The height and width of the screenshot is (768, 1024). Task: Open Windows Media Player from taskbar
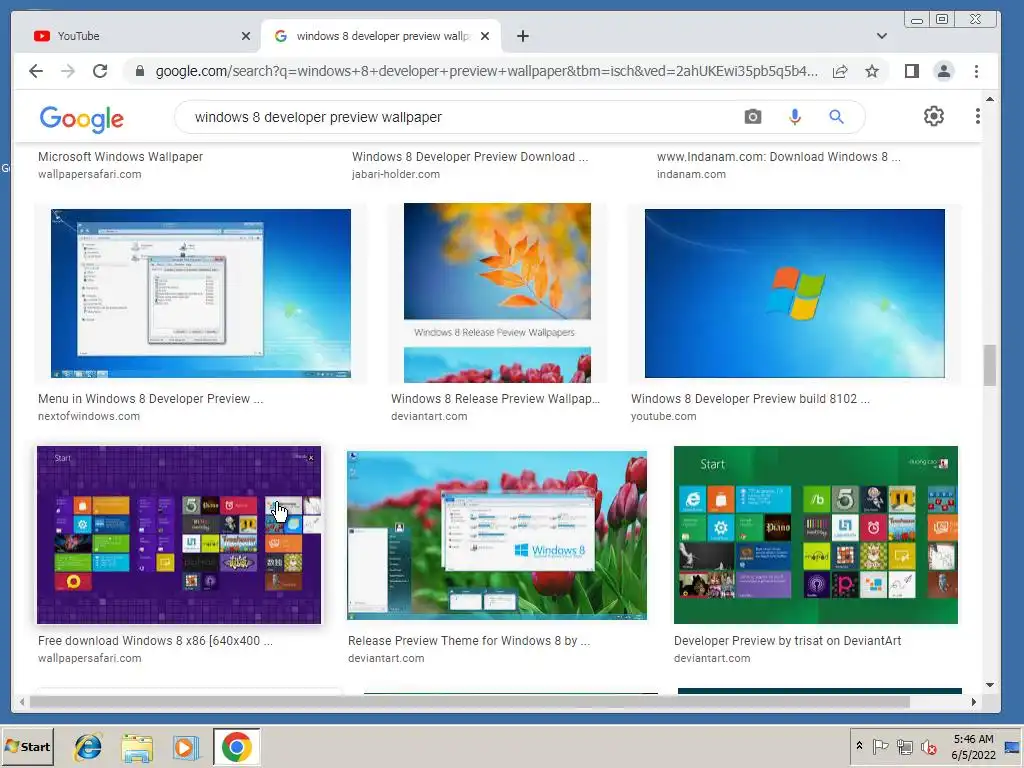[186, 748]
